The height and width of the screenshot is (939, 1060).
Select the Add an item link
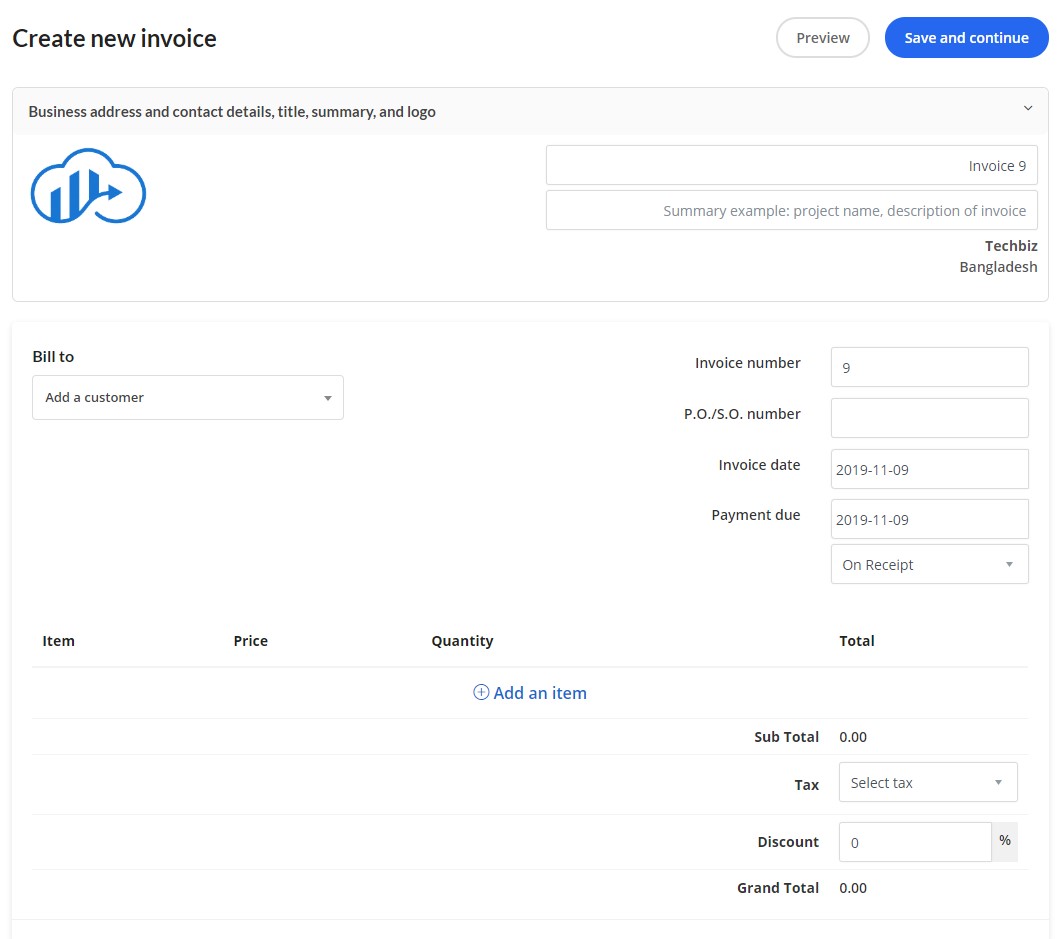(x=540, y=692)
